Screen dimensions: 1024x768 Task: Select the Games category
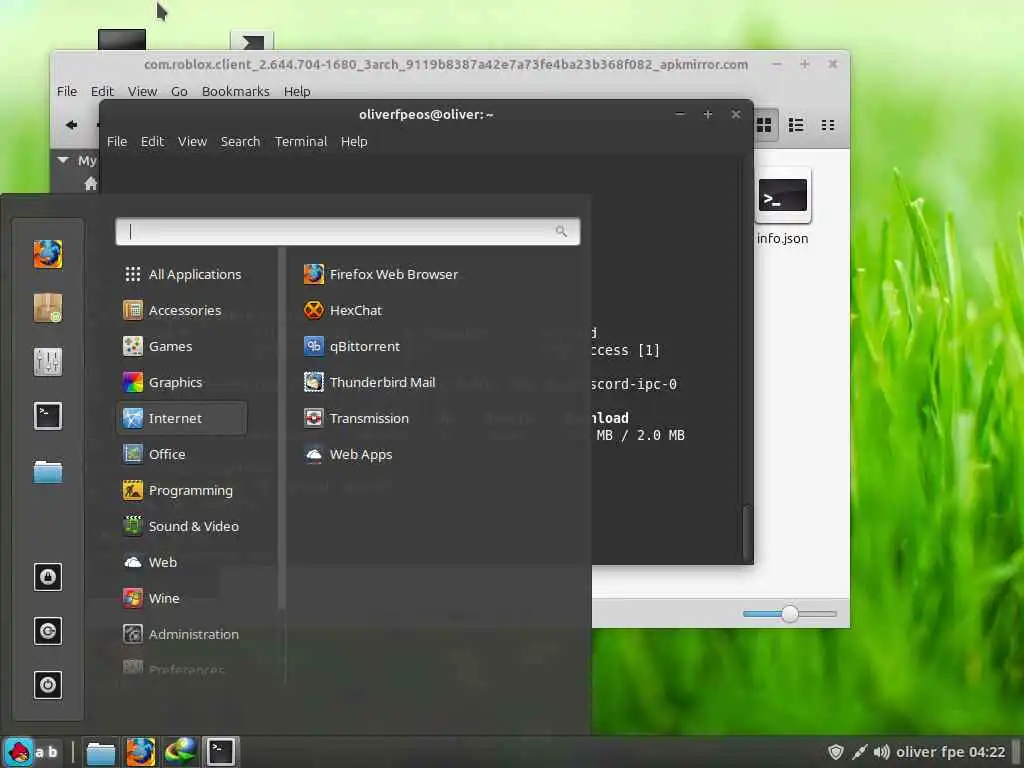tap(182, 346)
